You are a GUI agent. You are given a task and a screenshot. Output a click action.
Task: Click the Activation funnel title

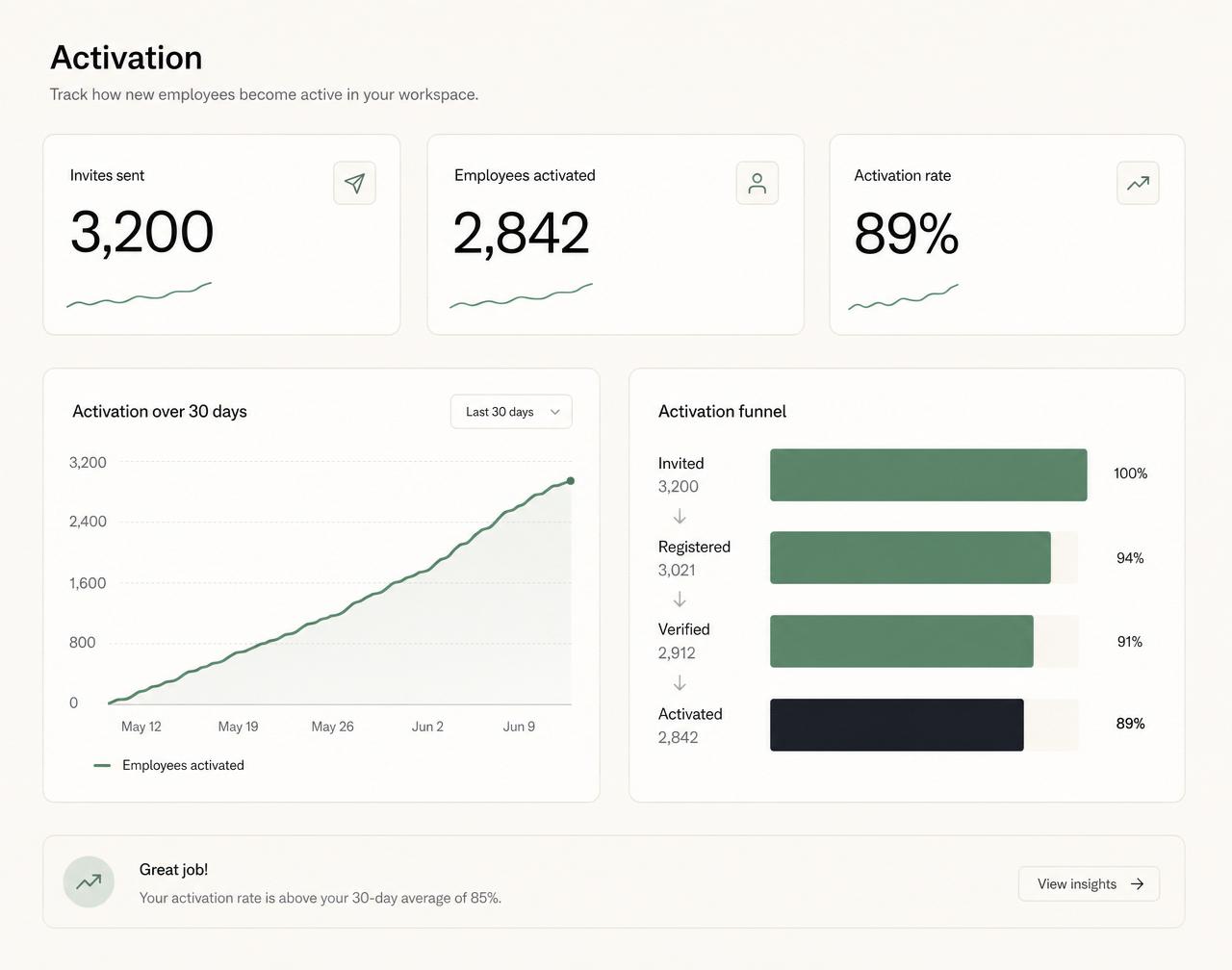click(x=722, y=412)
